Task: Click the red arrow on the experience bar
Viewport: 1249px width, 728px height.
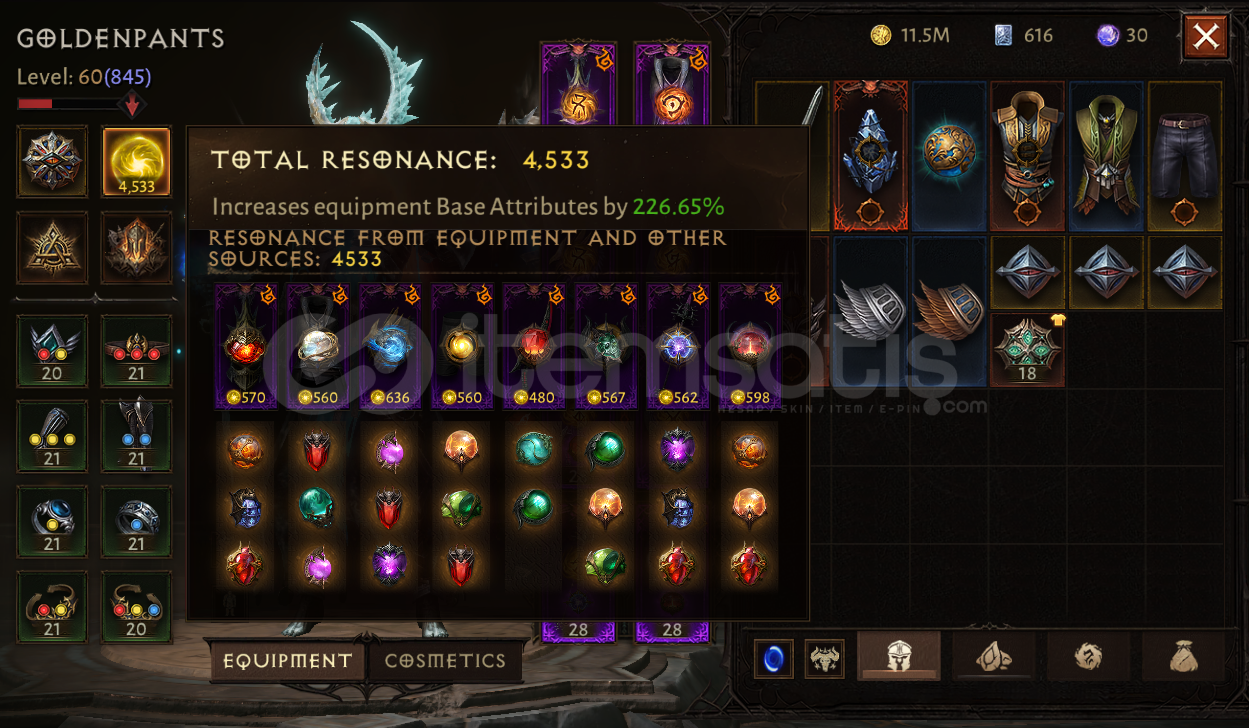Action: 132,104
